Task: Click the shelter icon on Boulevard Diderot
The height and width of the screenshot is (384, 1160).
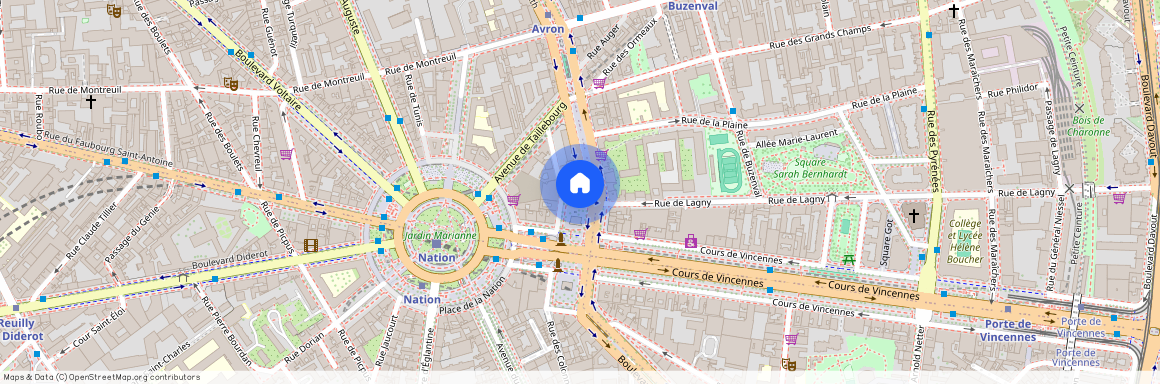Action: [x=183, y=277]
